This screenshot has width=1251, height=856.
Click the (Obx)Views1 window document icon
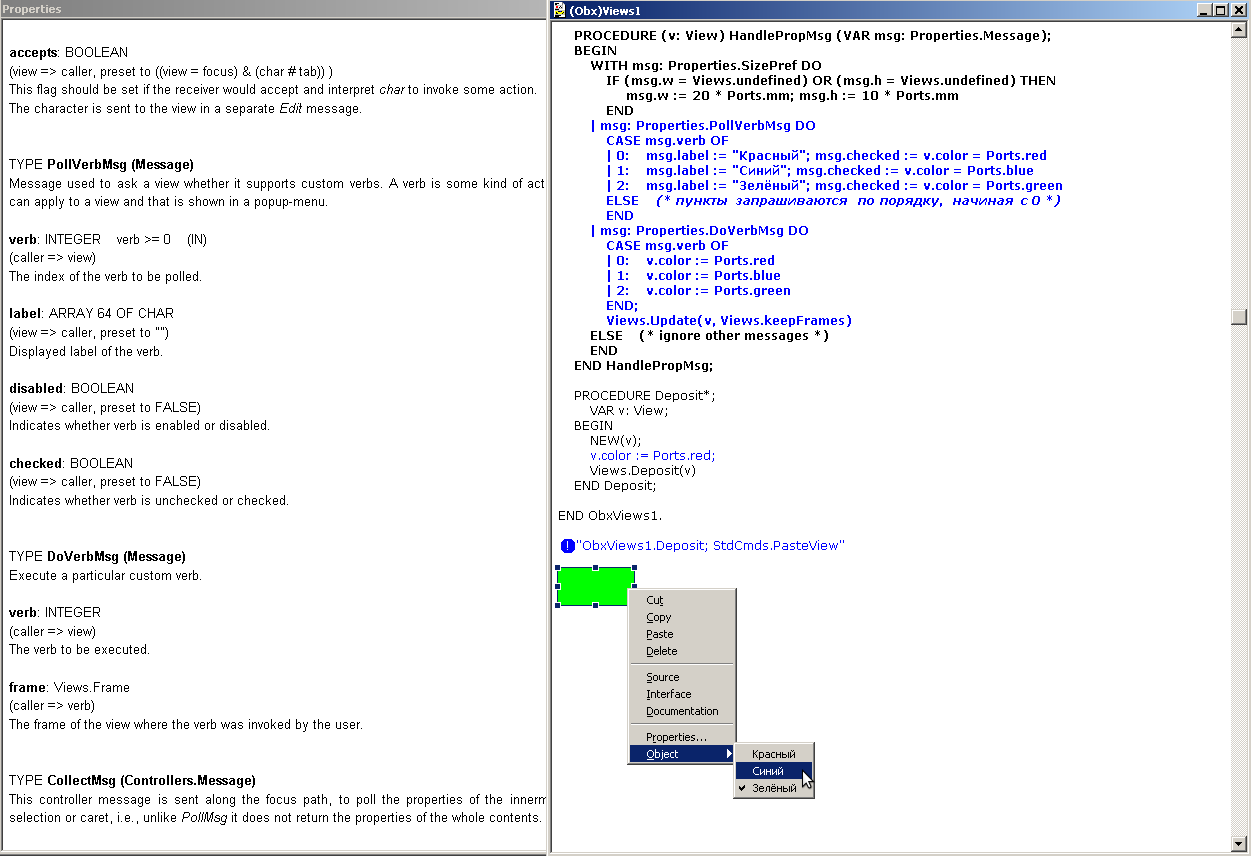559,10
